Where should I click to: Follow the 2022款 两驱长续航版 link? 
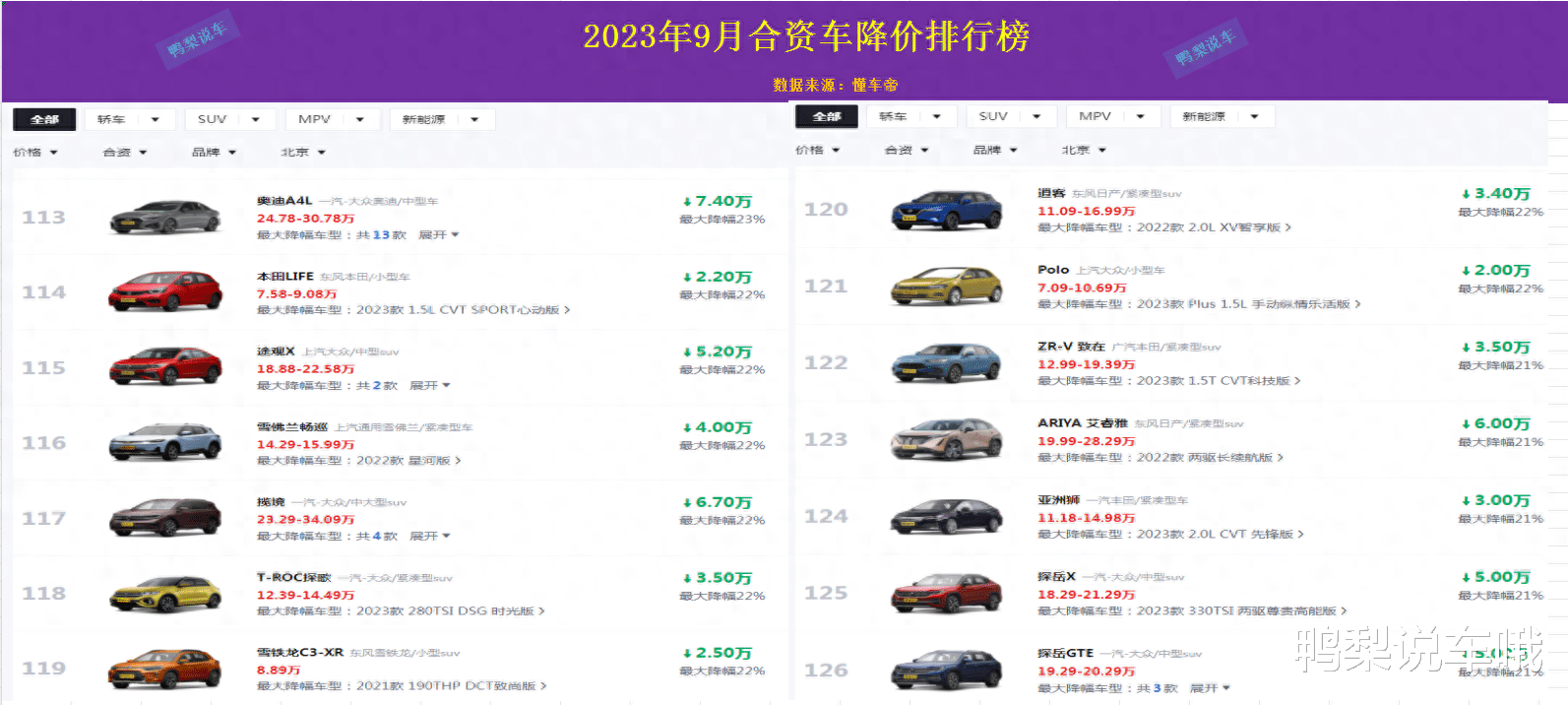coord(1210,458)
